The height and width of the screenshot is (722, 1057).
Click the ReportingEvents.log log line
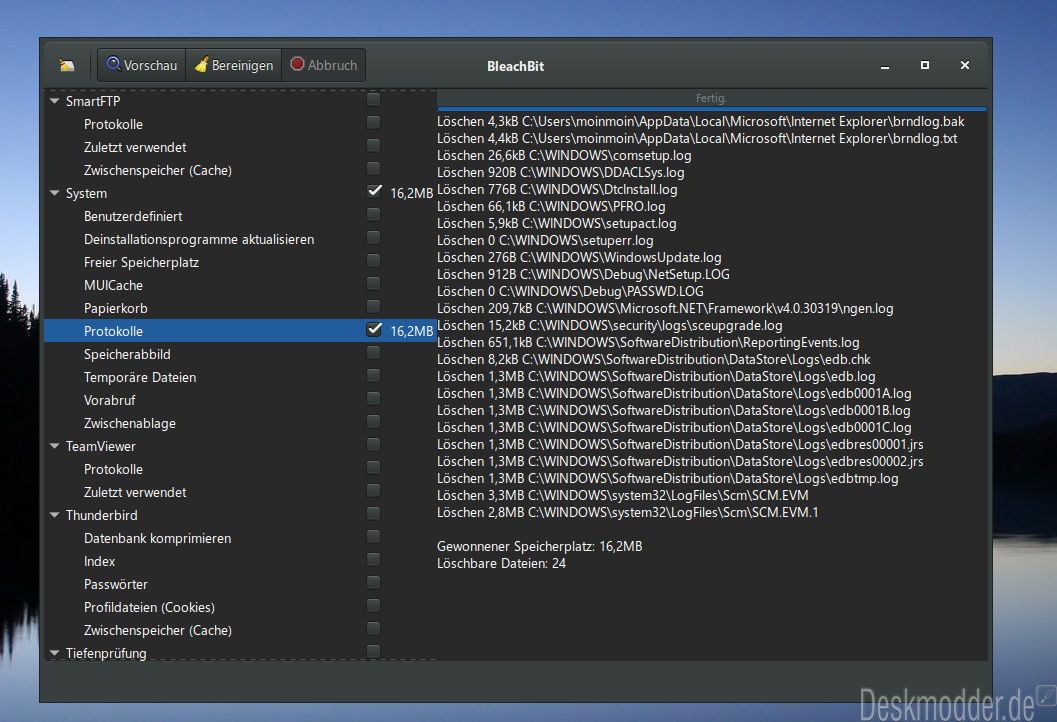(x=648, y=342)
